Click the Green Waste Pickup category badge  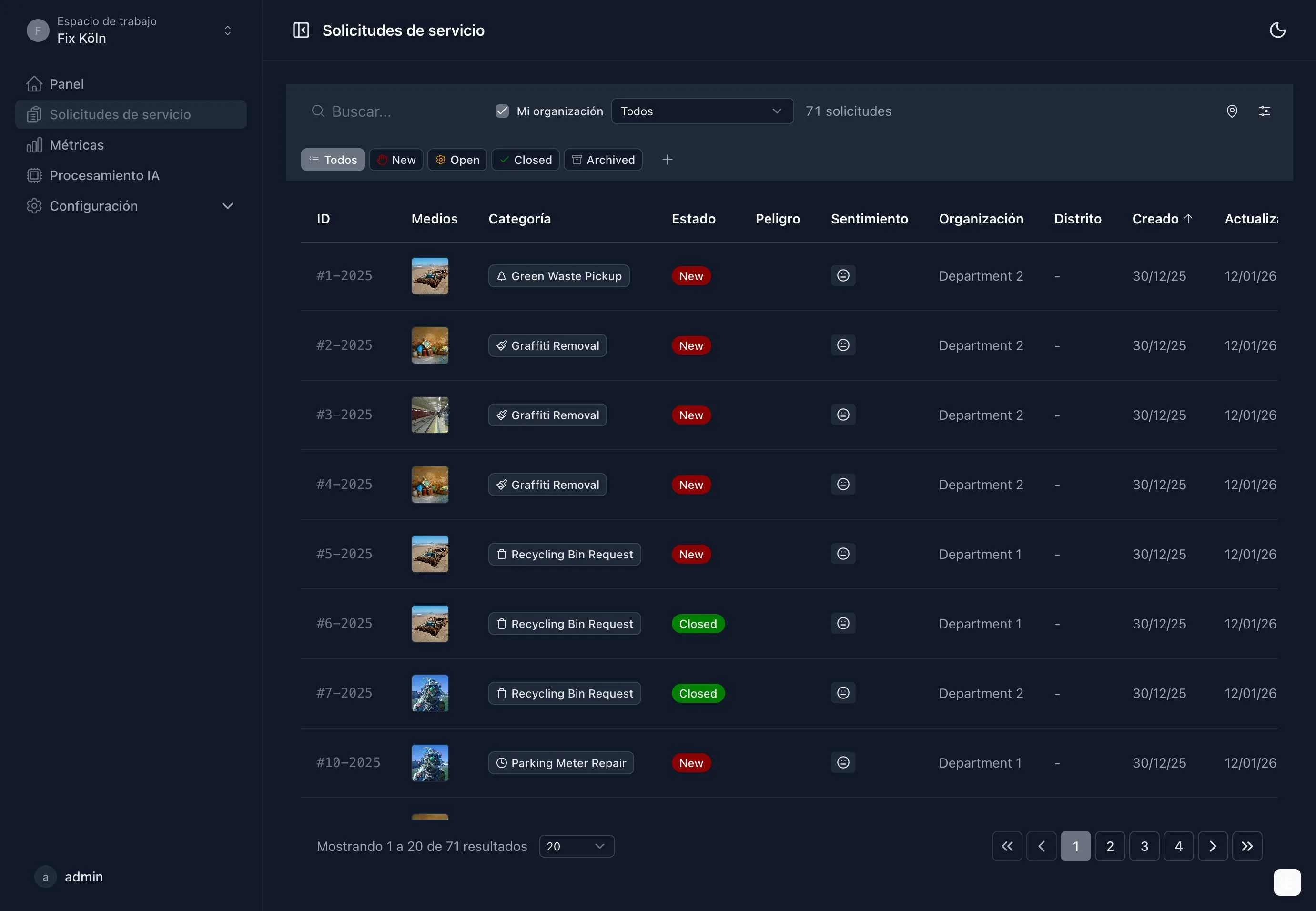point(558,276)
